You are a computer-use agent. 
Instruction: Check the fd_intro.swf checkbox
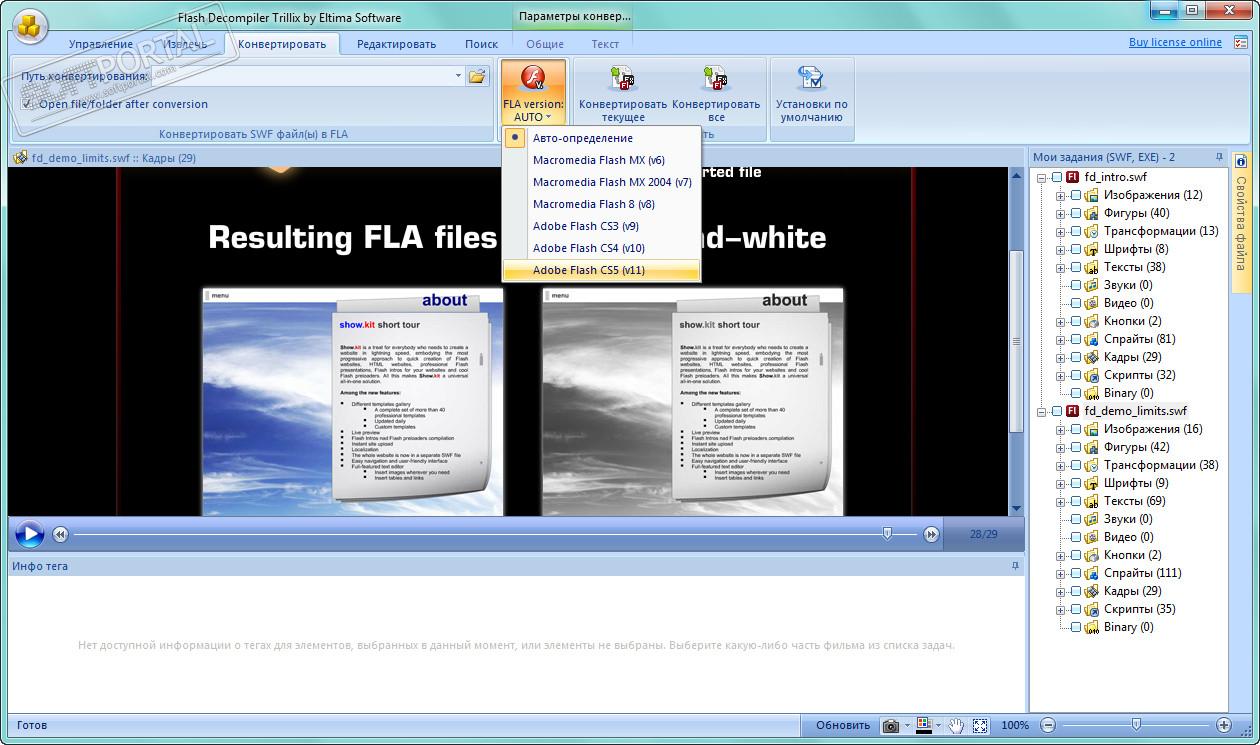tap(1057, 177)
